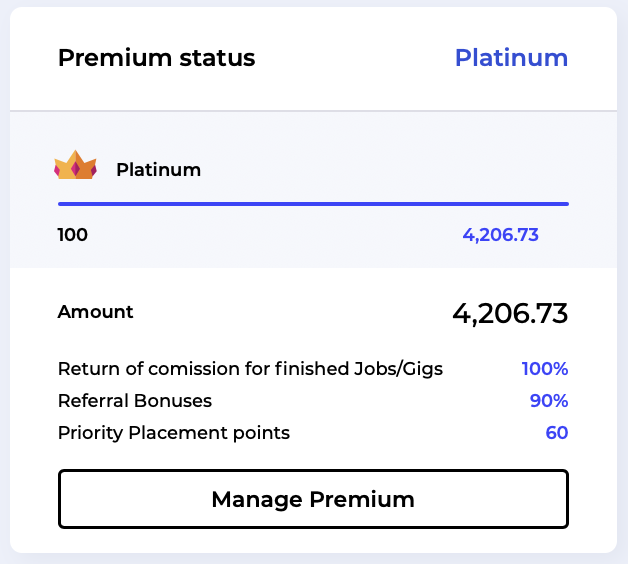This screenshot has width=628, height=564.
Task: Click the blue premium progress bar
Action: [x=313, y=204]
